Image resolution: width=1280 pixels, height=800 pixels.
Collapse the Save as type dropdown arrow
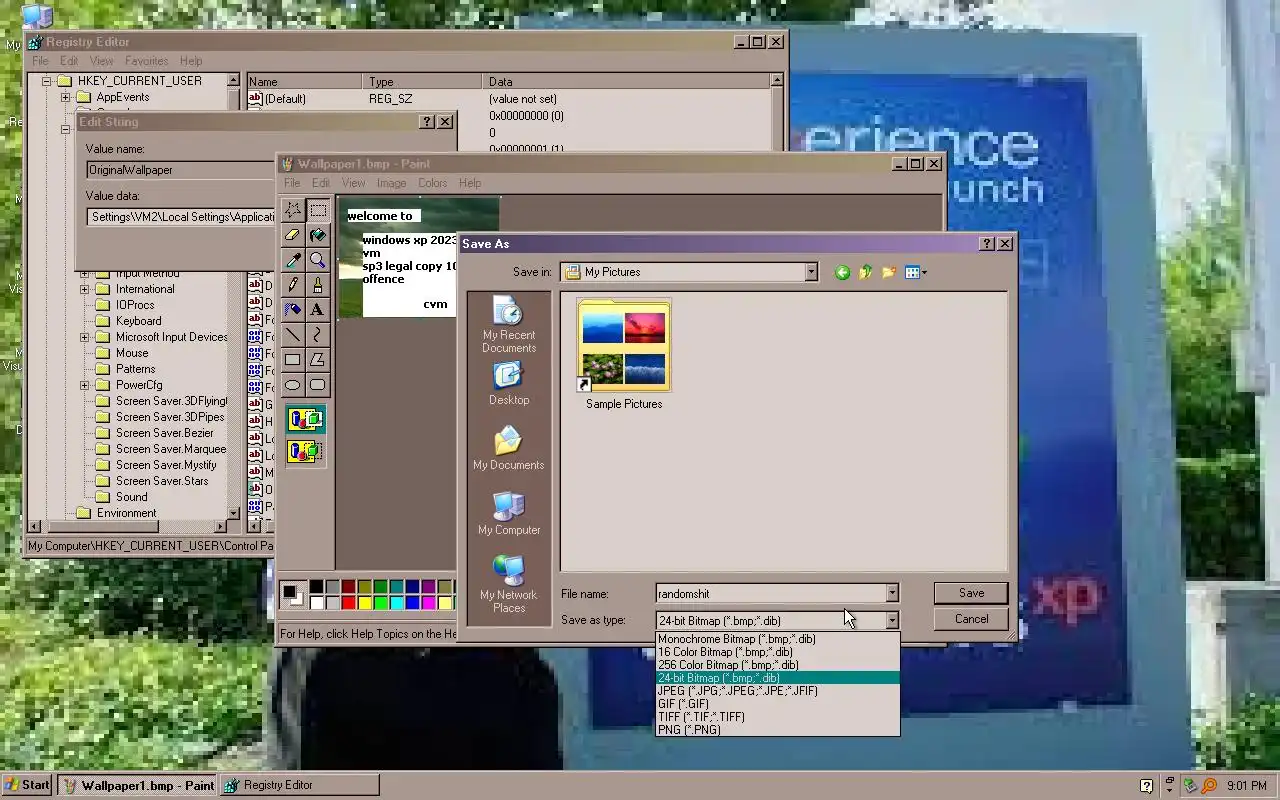pos(892,621)
